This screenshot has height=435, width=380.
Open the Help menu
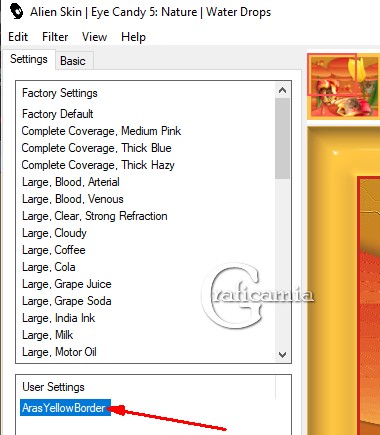pos(133,37)
